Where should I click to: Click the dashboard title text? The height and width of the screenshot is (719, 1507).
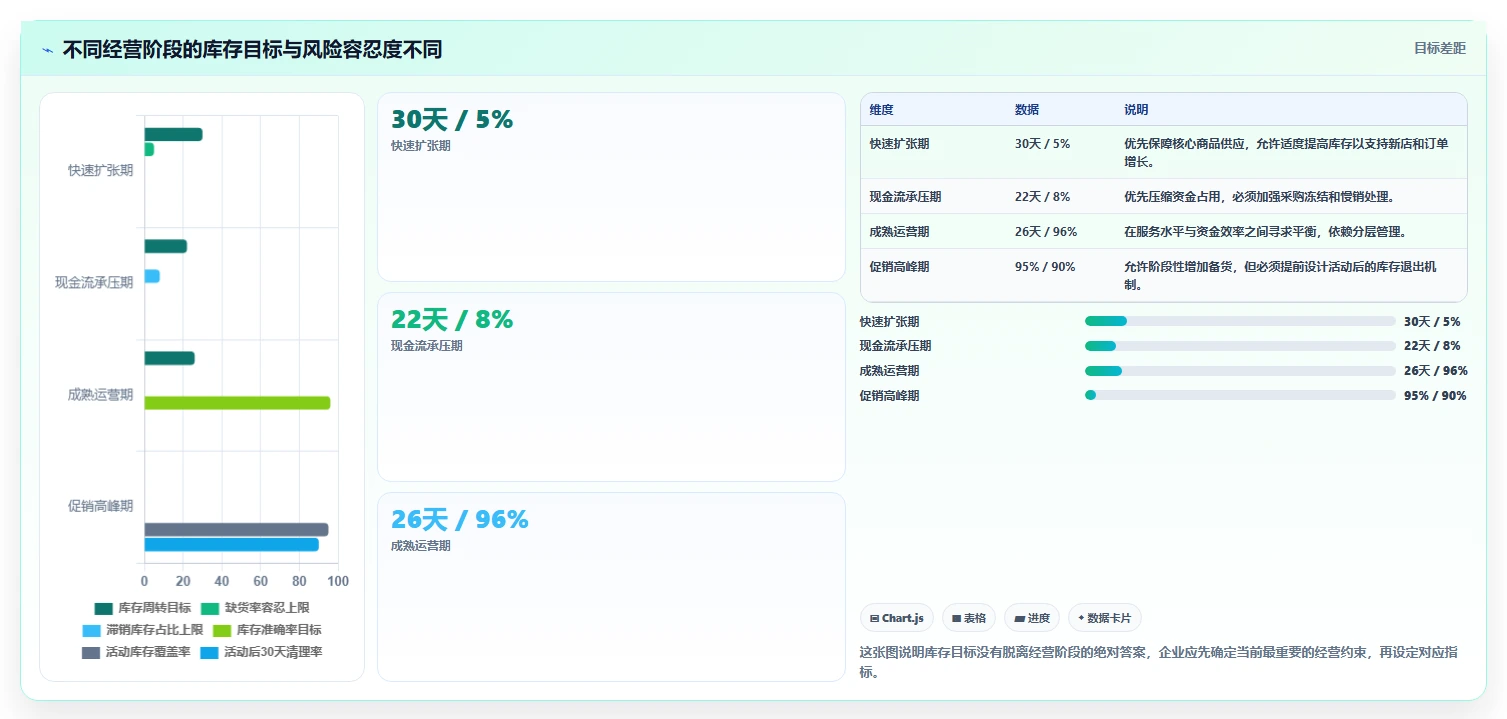tap(252, 50)
